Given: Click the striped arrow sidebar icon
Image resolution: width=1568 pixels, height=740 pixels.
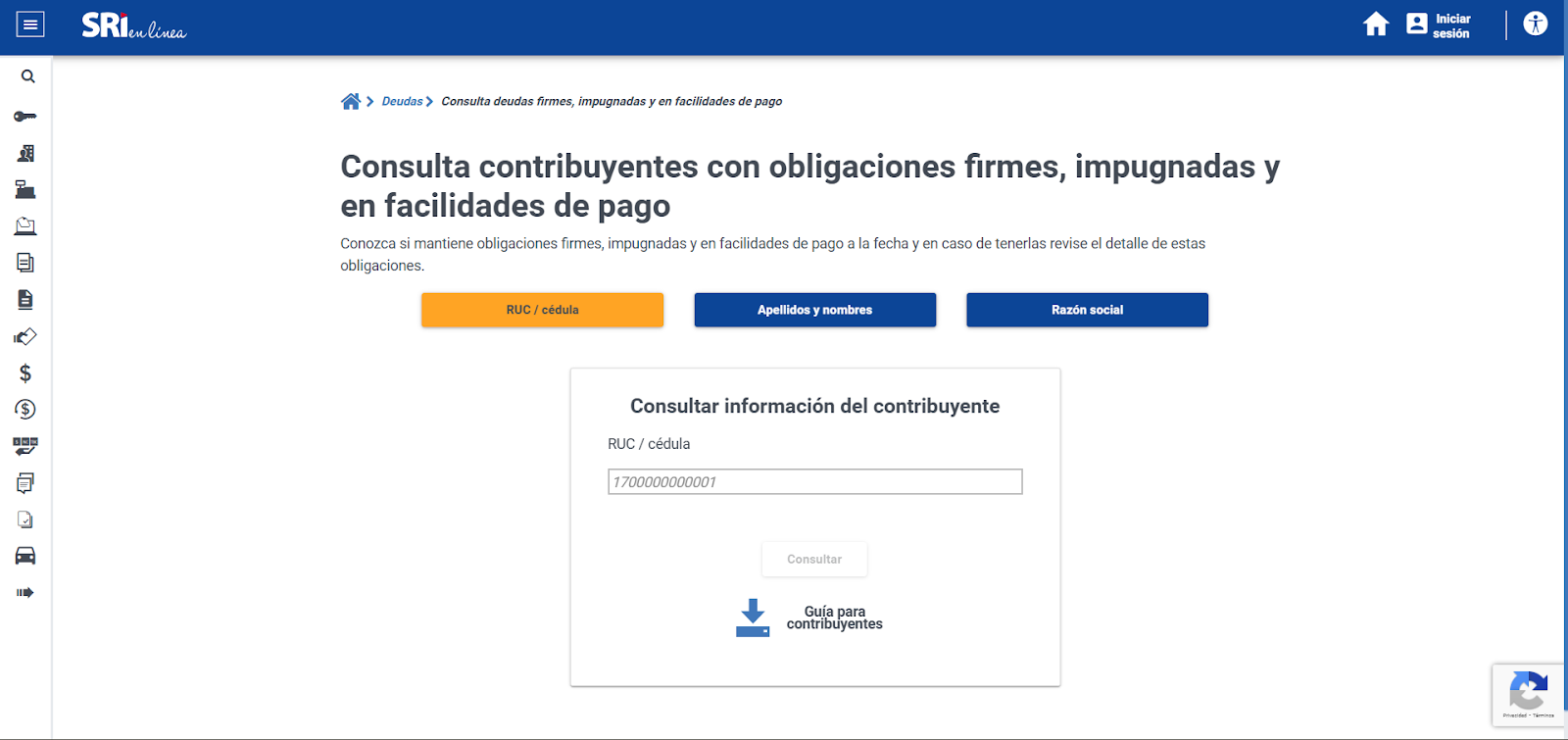Looking at the screenshot, I should (x=25, y=593).
